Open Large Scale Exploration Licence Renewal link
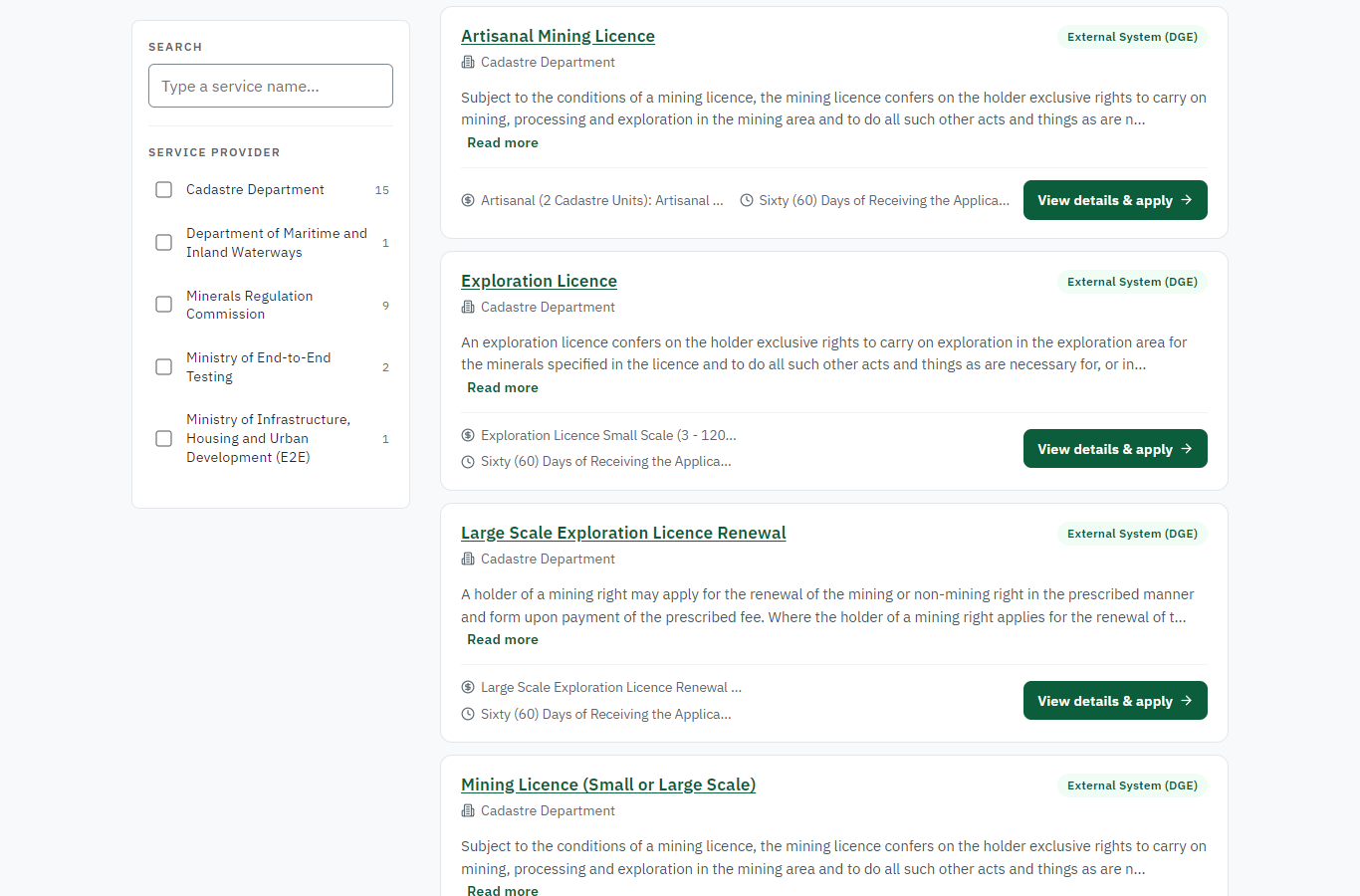The height and width of the screenshot is (896, 1360). coord(623,533)
